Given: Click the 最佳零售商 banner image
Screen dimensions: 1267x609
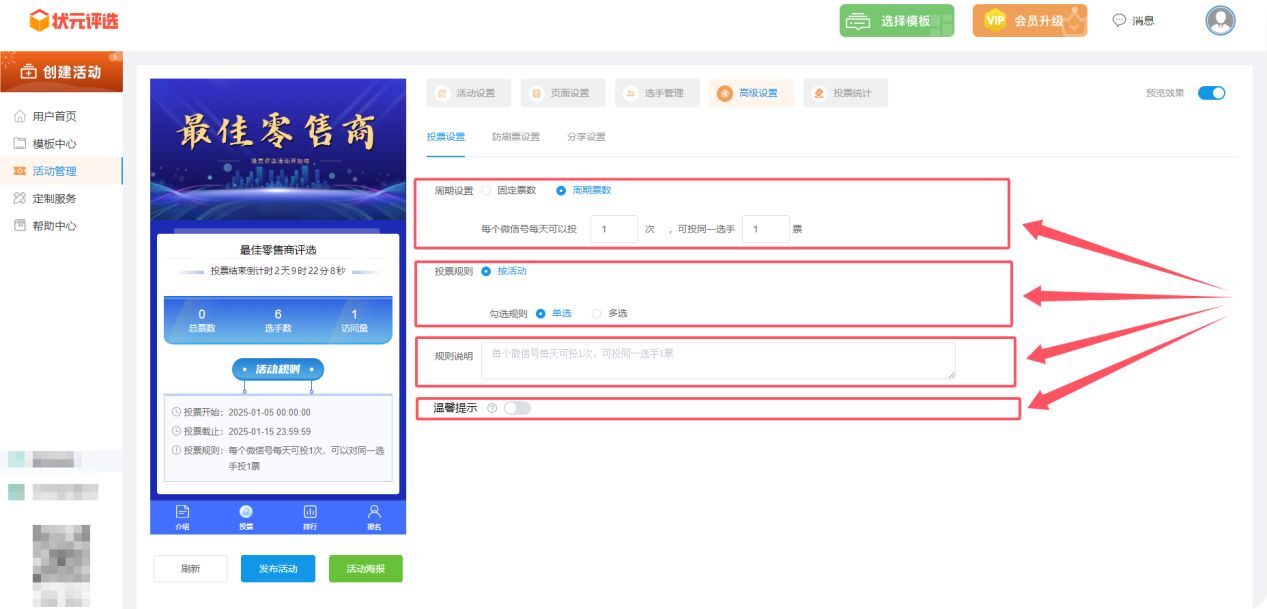Looking at the screenshot, I should [278, 150].
